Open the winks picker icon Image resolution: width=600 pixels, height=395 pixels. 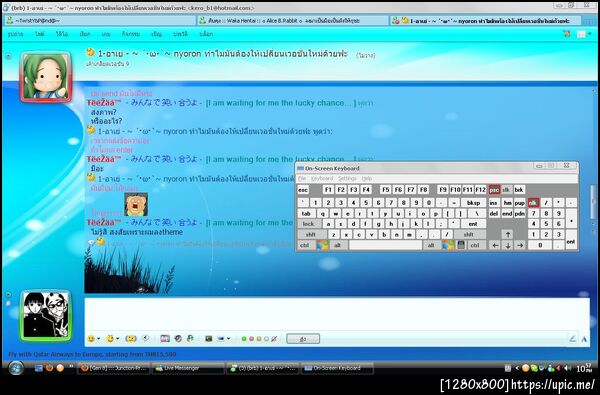(x=110, y=339)
